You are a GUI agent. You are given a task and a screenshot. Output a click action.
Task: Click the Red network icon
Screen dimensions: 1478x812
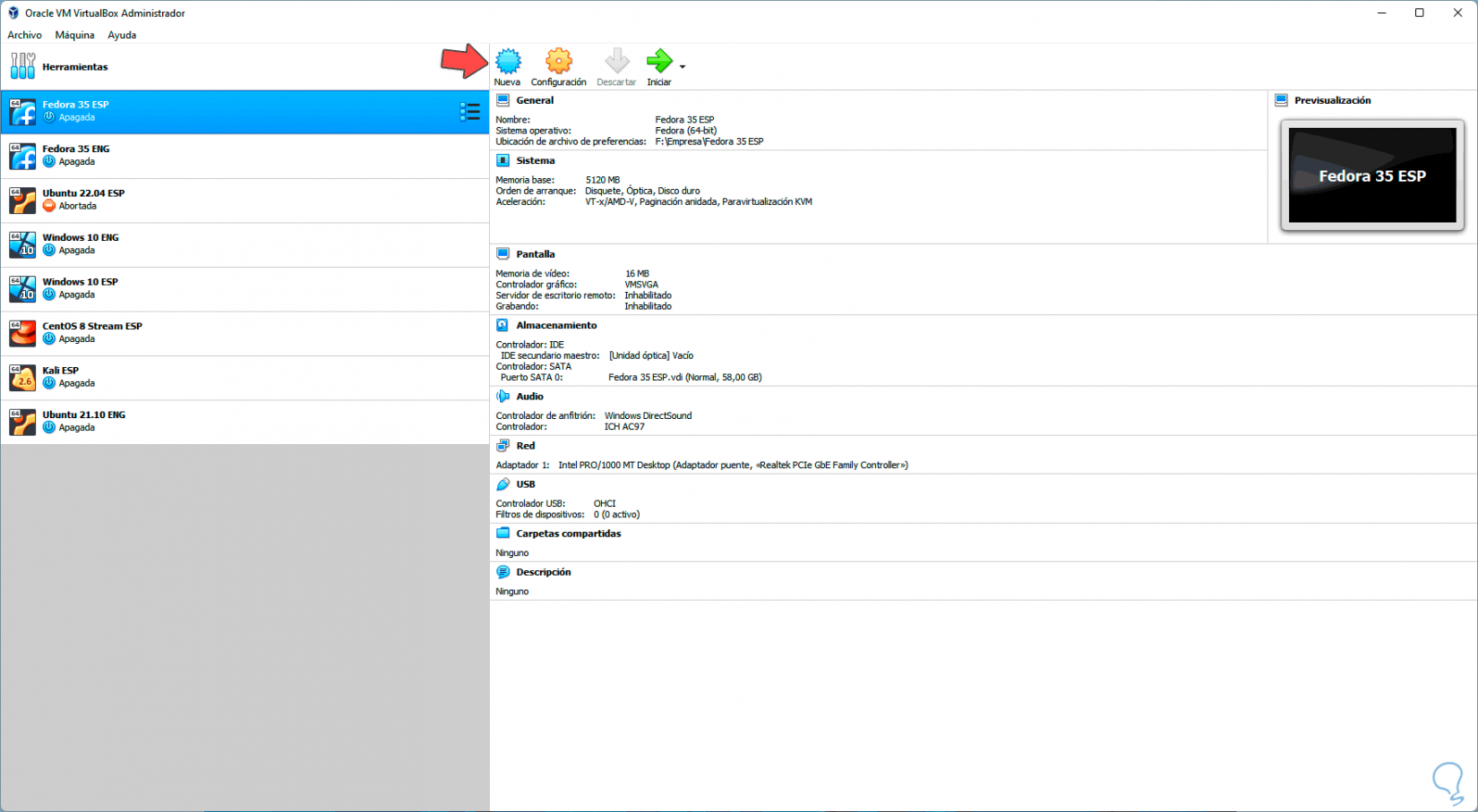[503, 446]
